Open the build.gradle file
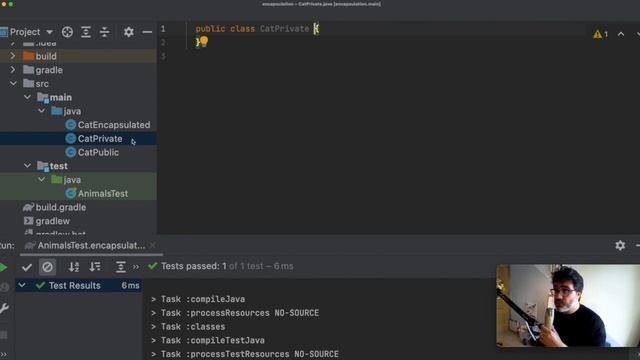Image resolution: width=640 pixels, height=360 pixels. point(55,207)
